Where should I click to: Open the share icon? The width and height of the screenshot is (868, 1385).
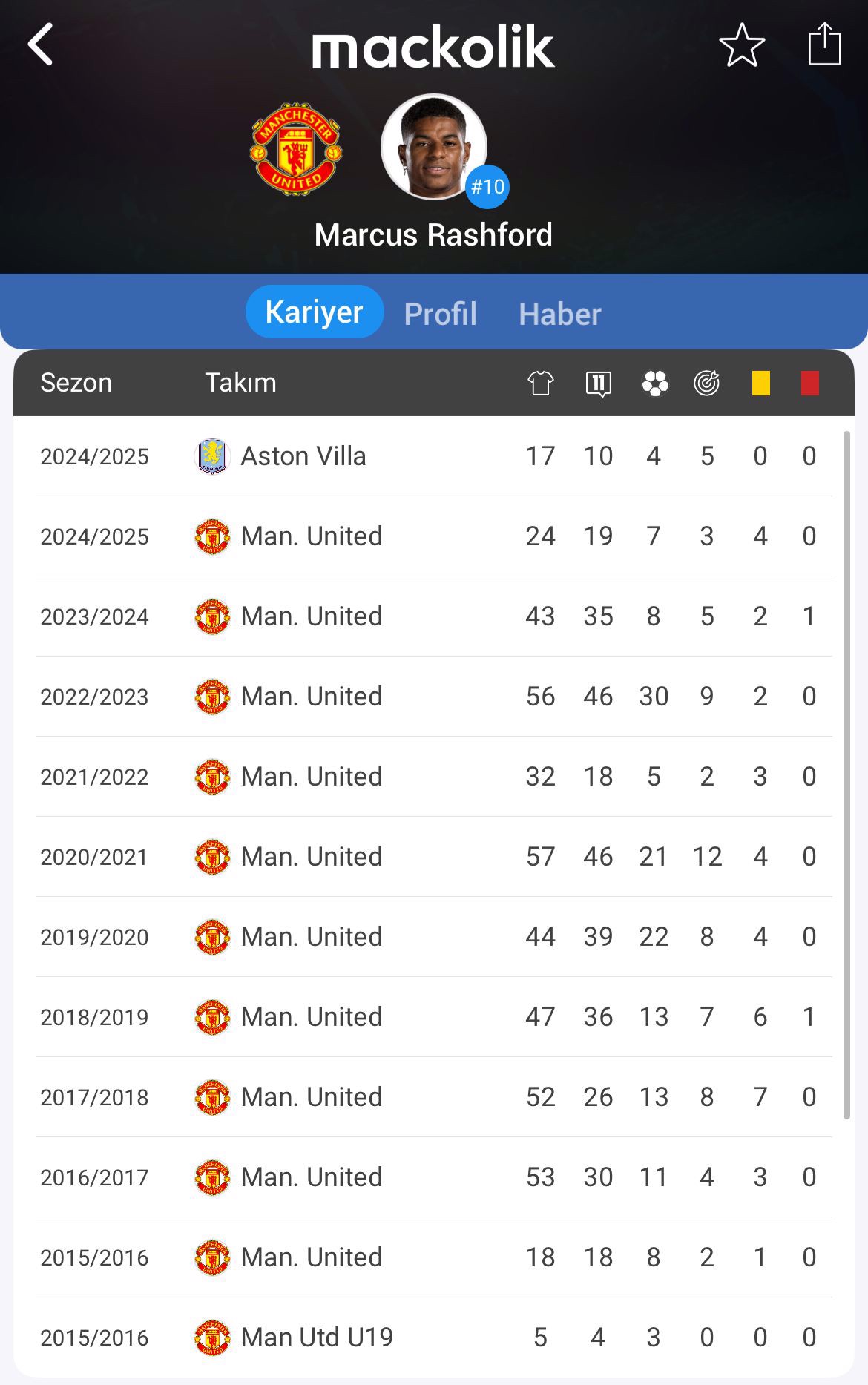click(824, 44)
